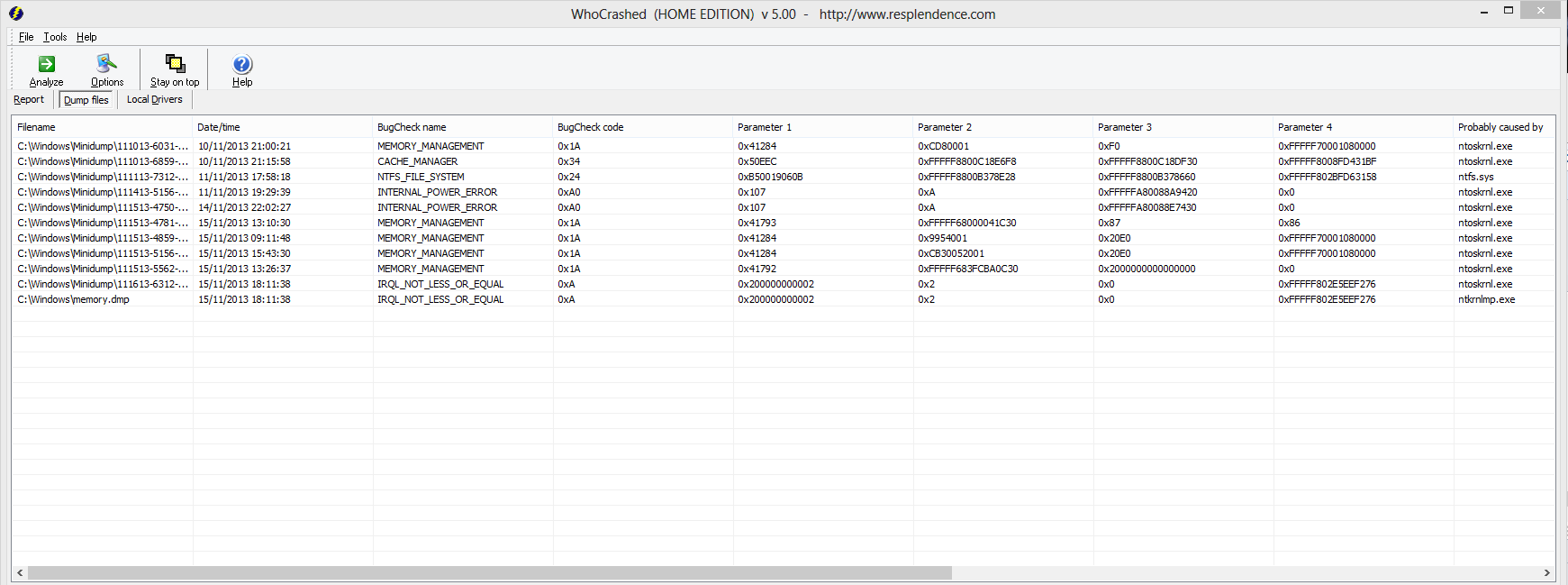Screen dimensions: 1568x585
Task: Click the Analyze toolbar icon
Action: (x=46, y=64)
